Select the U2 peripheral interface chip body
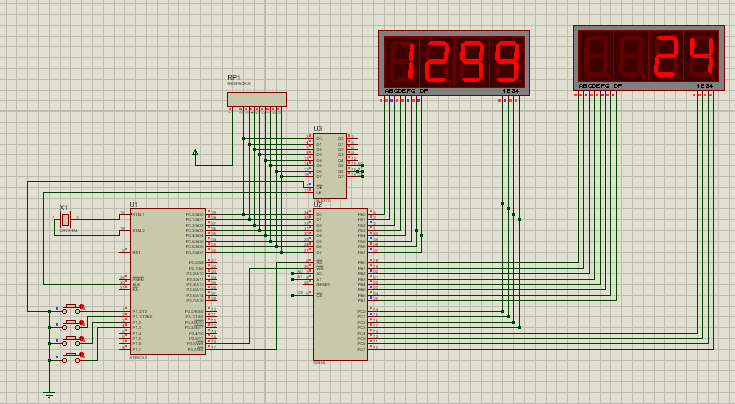The image size is (735, 404). point(340,284)
